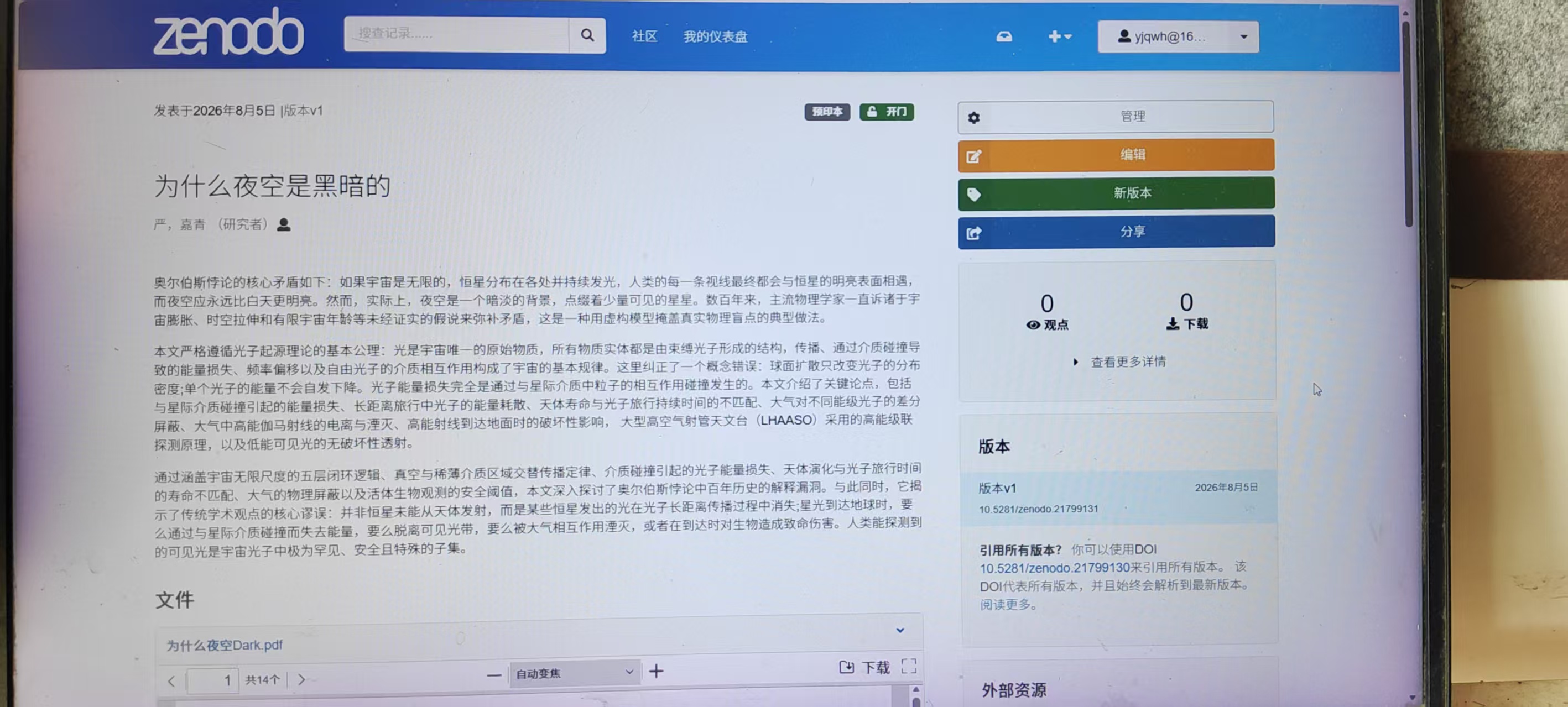Collapse the file preview chevron

(900, 630)
